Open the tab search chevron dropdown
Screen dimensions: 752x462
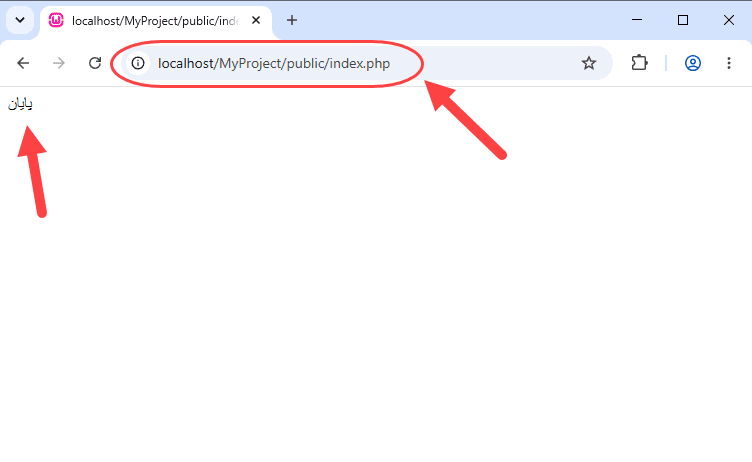[x=20, y=20]
